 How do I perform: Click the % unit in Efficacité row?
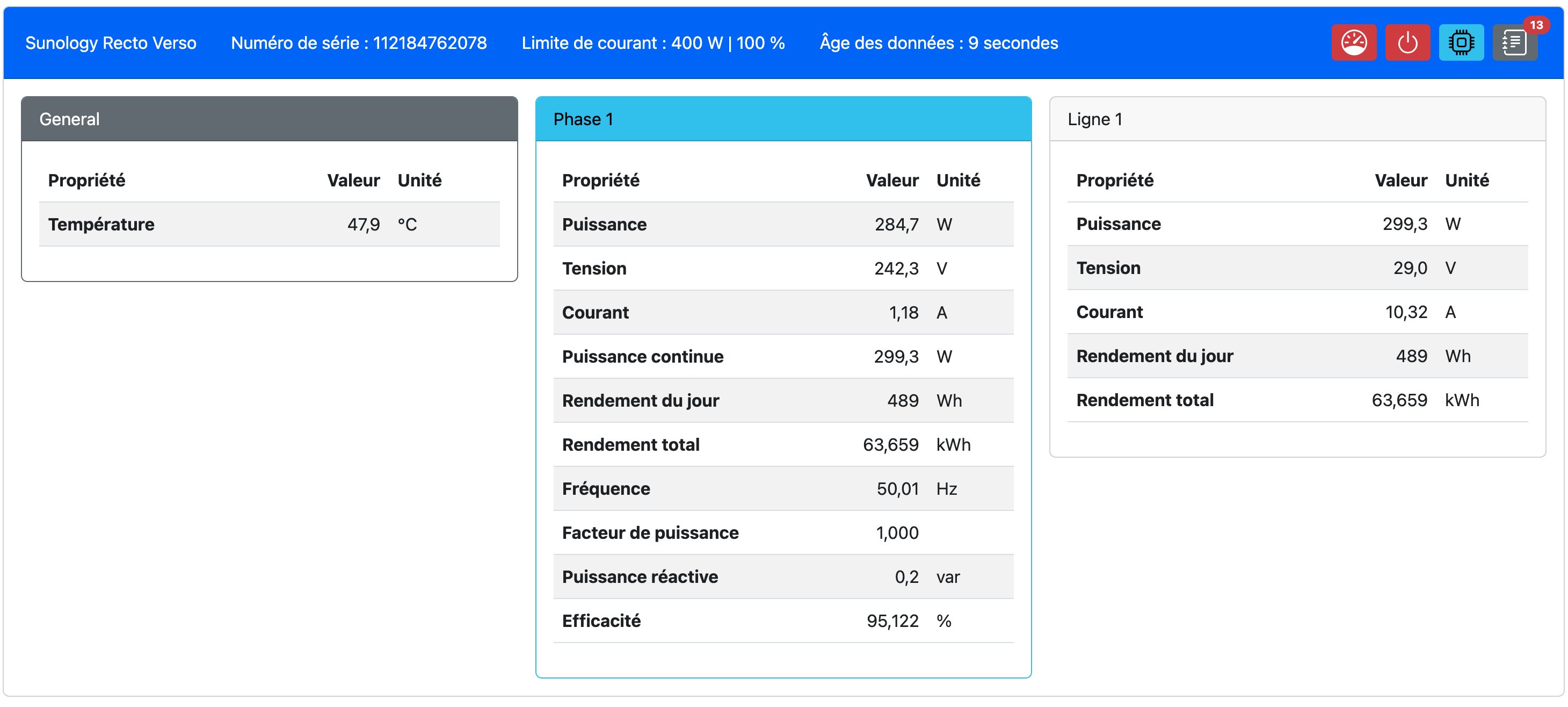[944, 621]
